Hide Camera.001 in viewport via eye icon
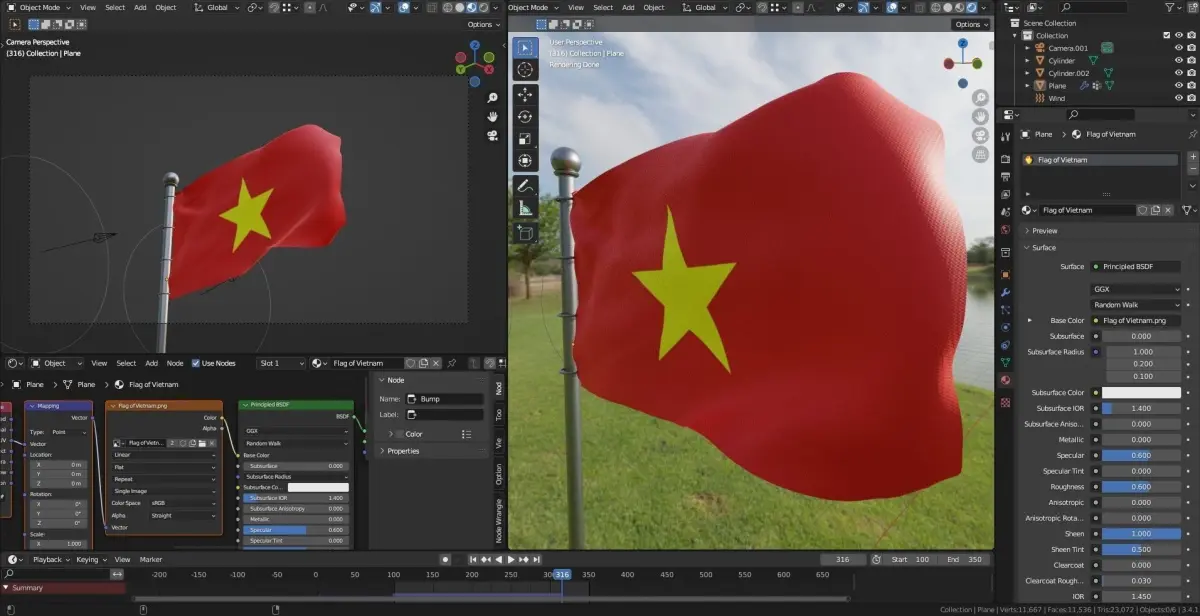Image resolution: width=1200 pixels, height=616 pixels. 1180,48
